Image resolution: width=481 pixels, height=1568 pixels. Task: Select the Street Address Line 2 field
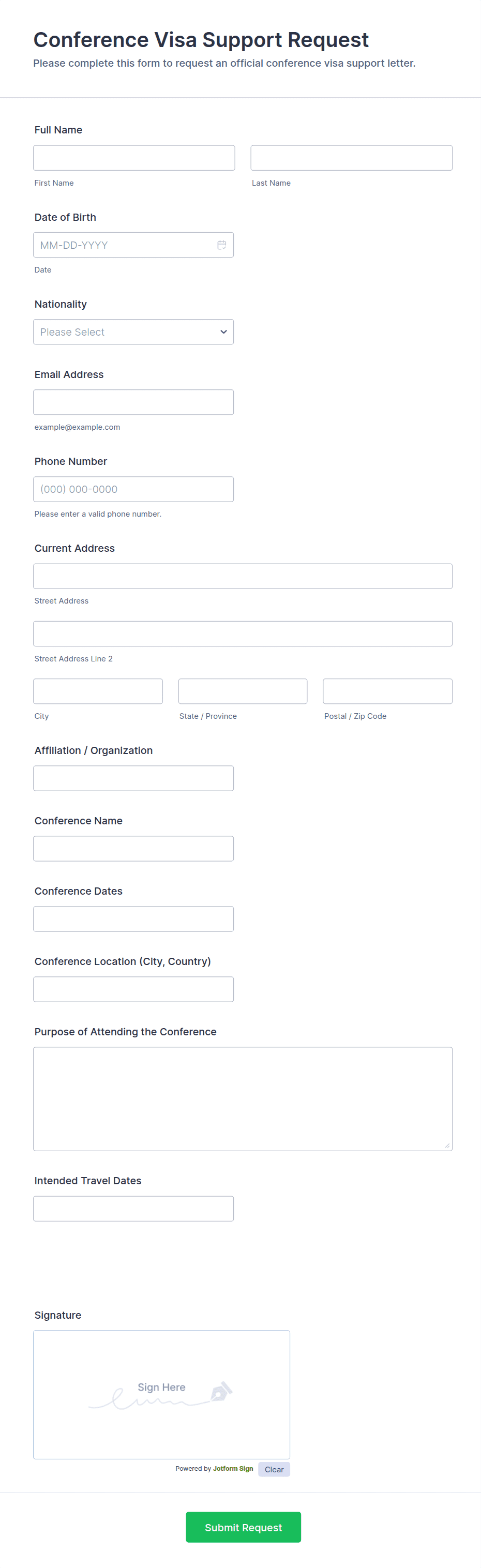click(243, 634)
